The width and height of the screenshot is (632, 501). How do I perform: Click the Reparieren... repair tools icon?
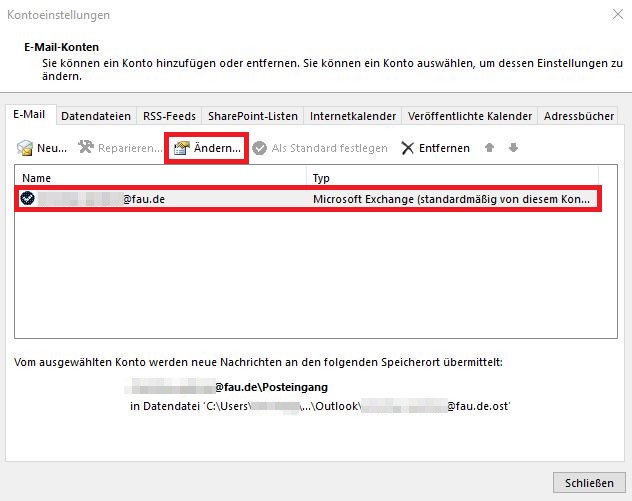tap(87, 148)
